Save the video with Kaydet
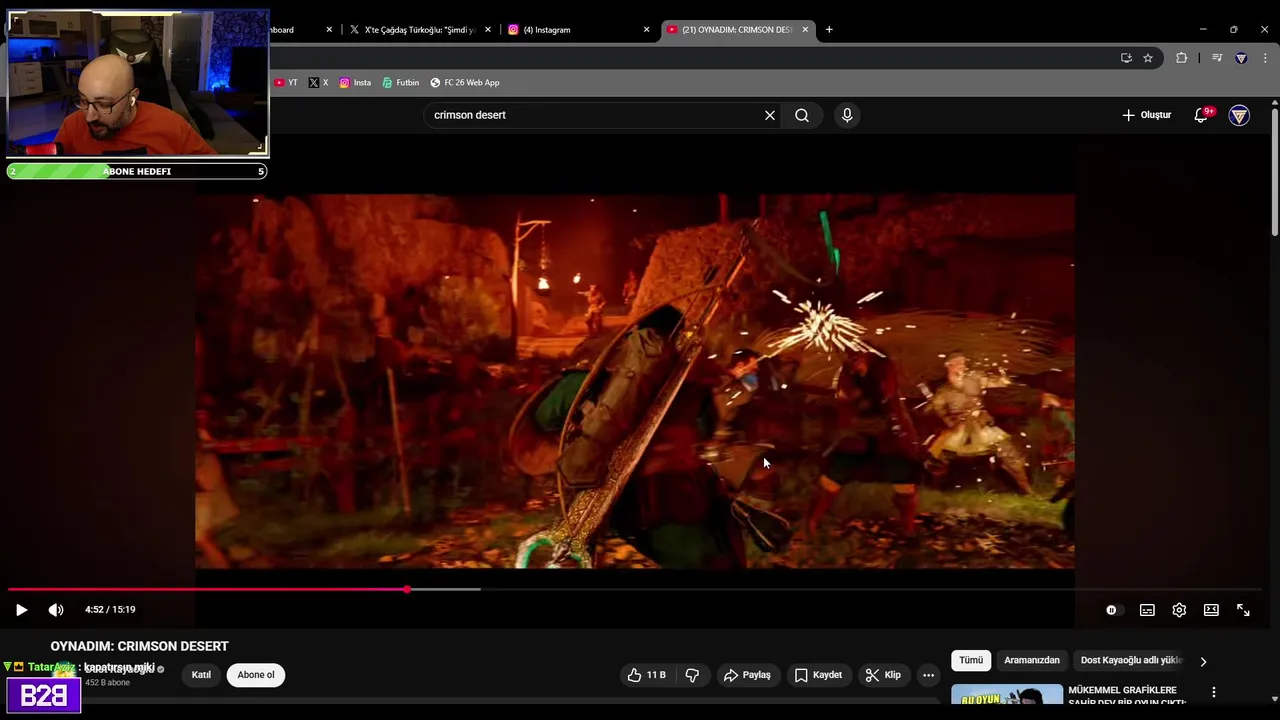Viewport: 1280px width, 720px height. 818,675
